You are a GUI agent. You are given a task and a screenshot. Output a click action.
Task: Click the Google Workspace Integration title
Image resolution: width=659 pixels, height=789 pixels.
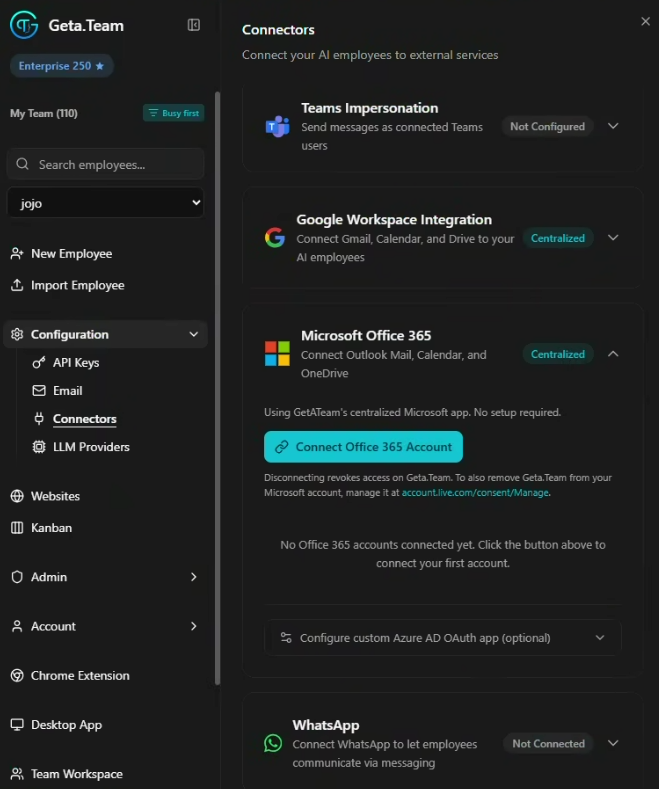pyautogui.click(x=394, y=219)
